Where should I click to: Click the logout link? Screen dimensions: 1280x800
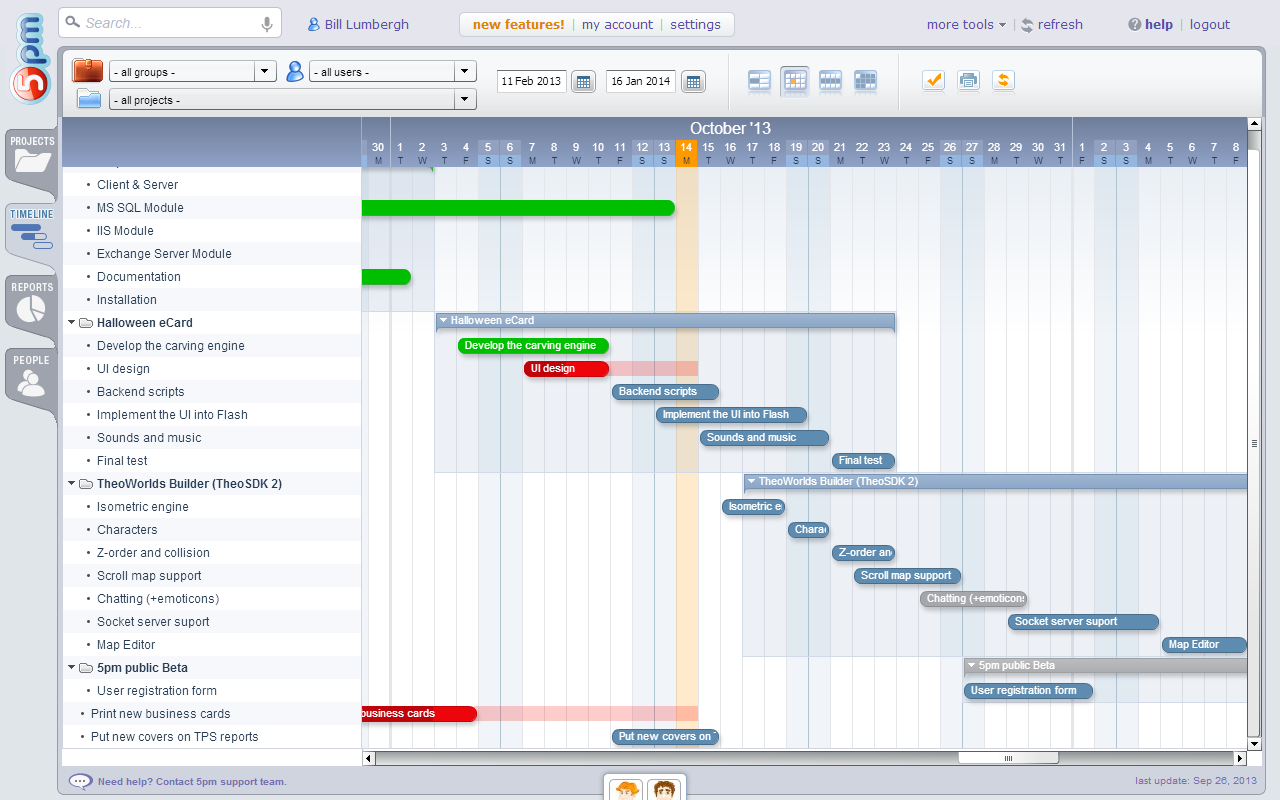pos(1210,24)
